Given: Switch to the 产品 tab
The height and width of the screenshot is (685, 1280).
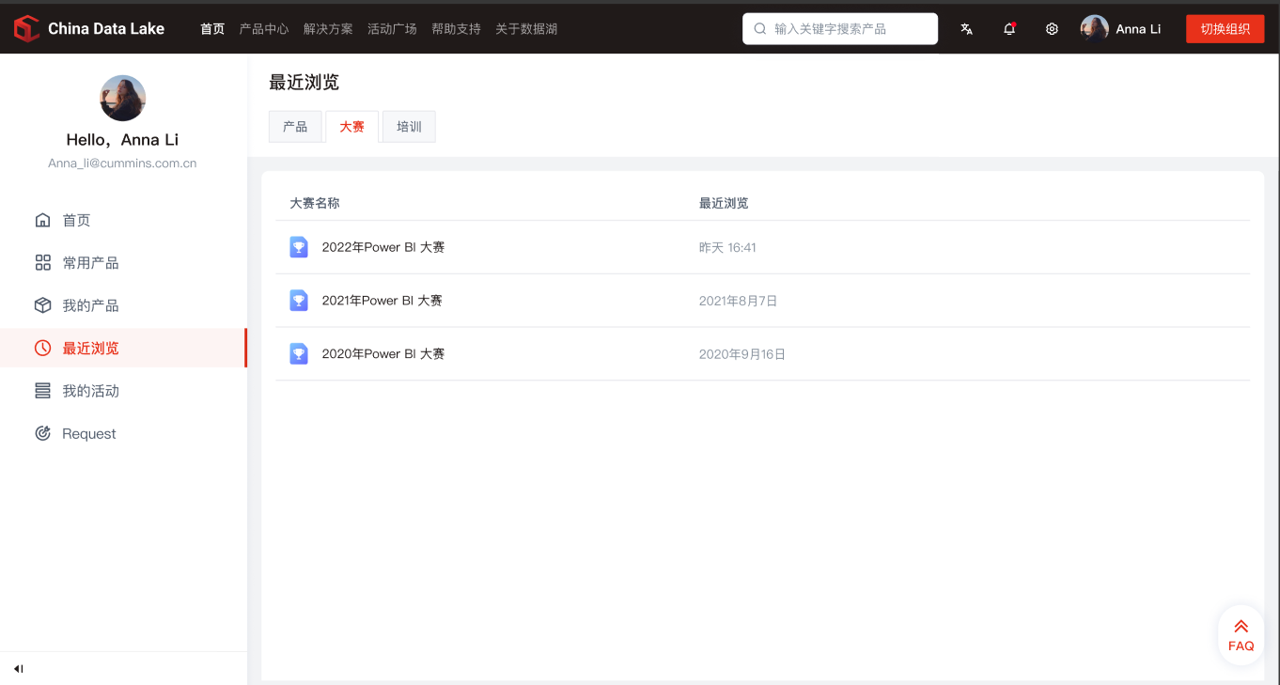Looking at the screenshot, I should 295,127.
